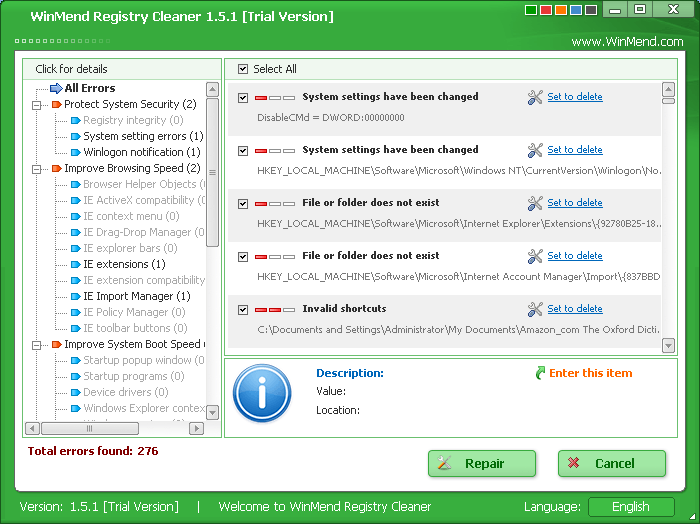This screenshot has height=524, width=700.
Task: Uncheck the Winlogon system settings error checkbox
Action: pos(243,151)
